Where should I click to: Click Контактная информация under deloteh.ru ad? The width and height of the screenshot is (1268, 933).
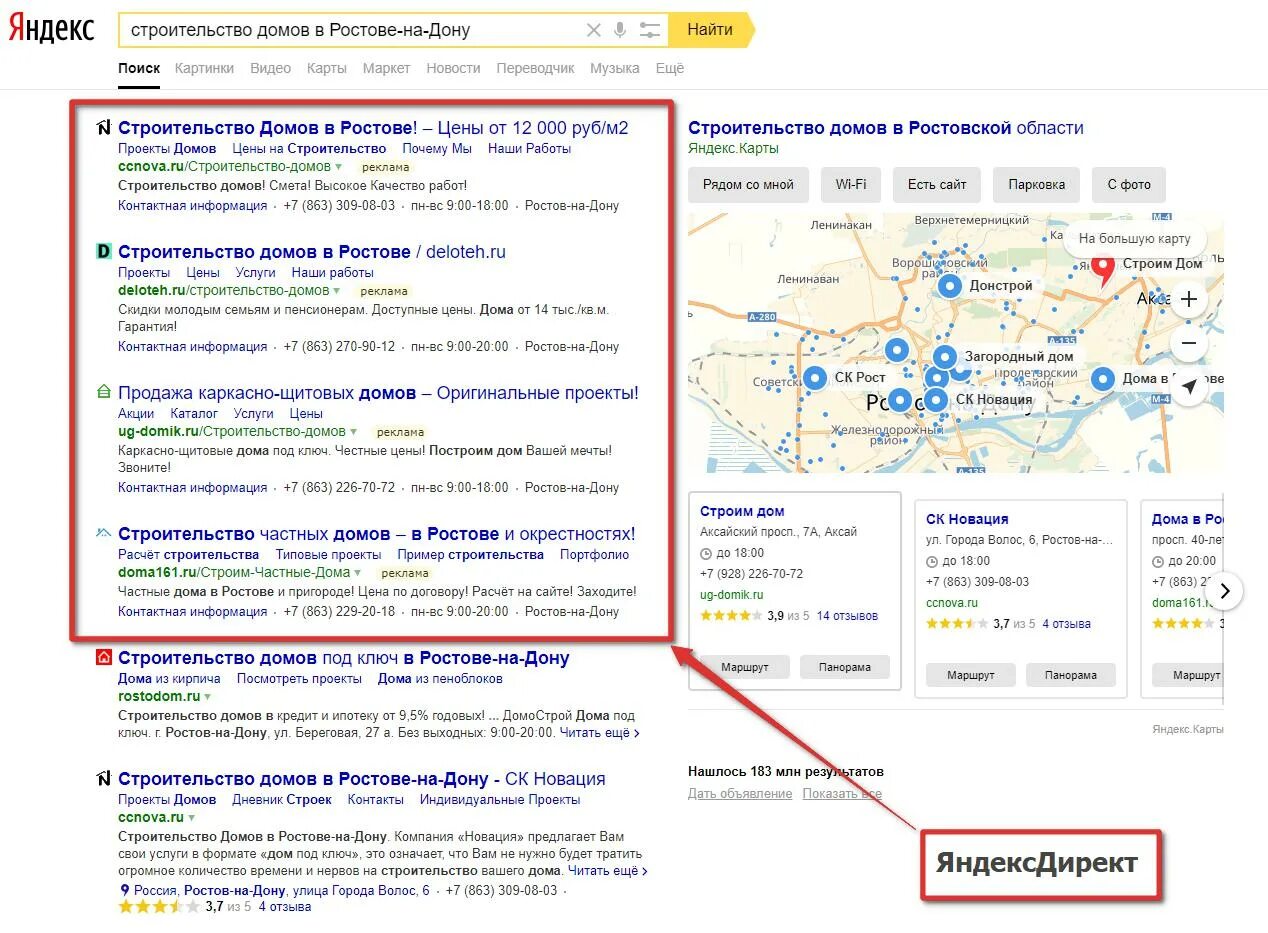click(x=193, y=347)
